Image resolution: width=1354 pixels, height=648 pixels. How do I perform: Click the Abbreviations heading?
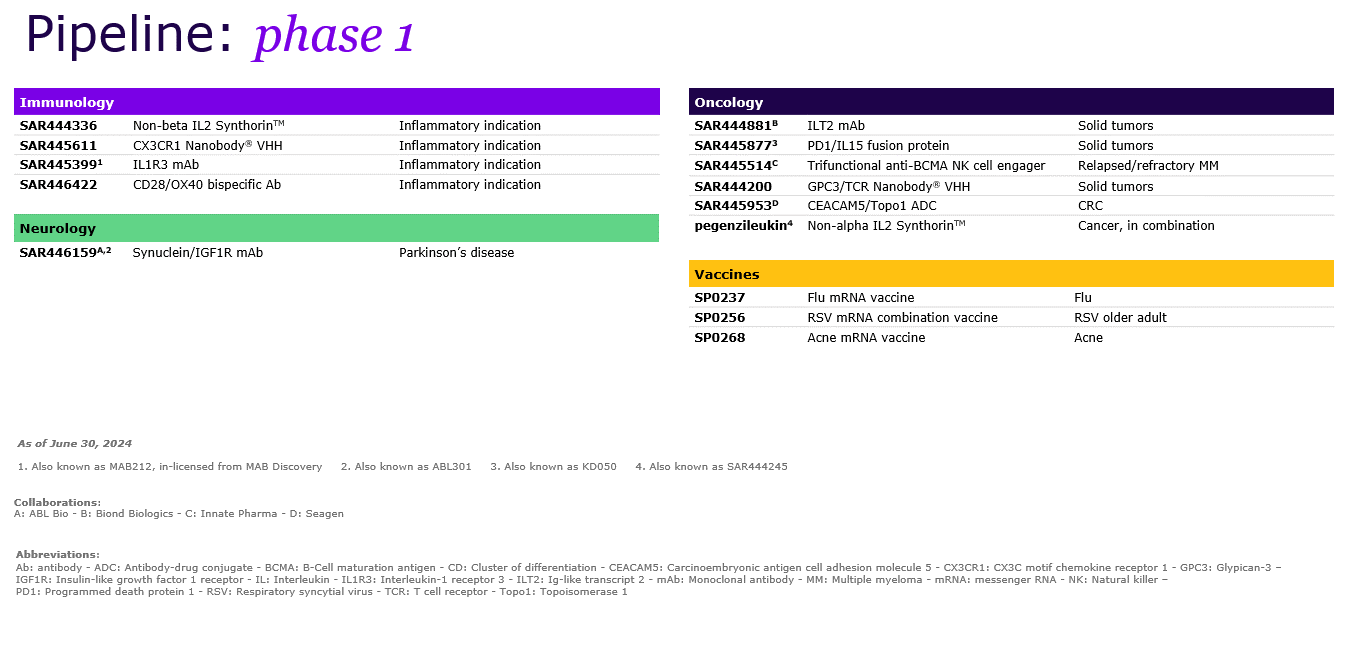(48, 554)
